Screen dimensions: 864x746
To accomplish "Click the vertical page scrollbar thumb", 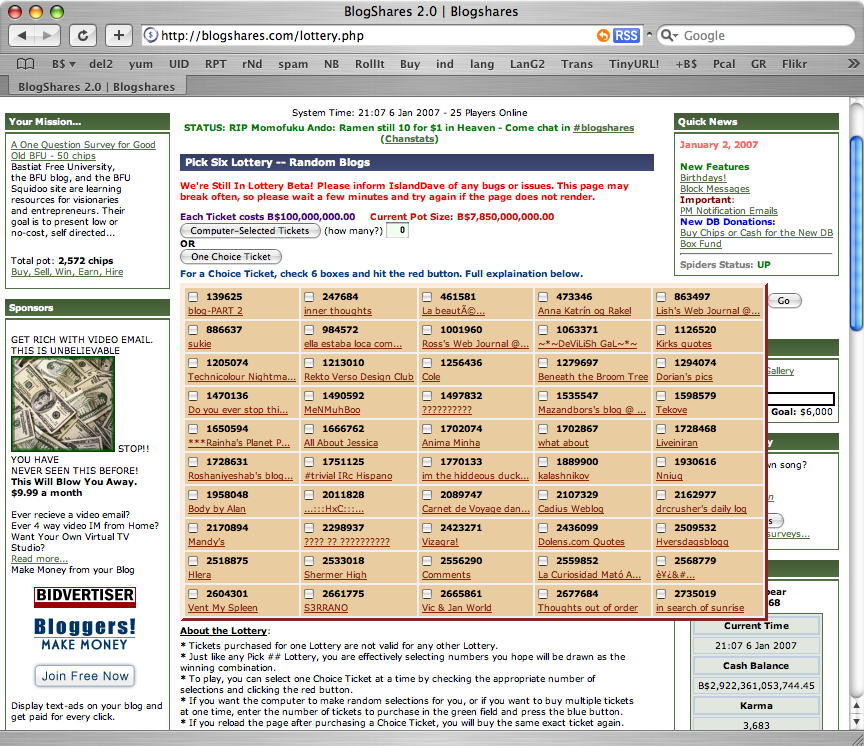I will 855,230.
